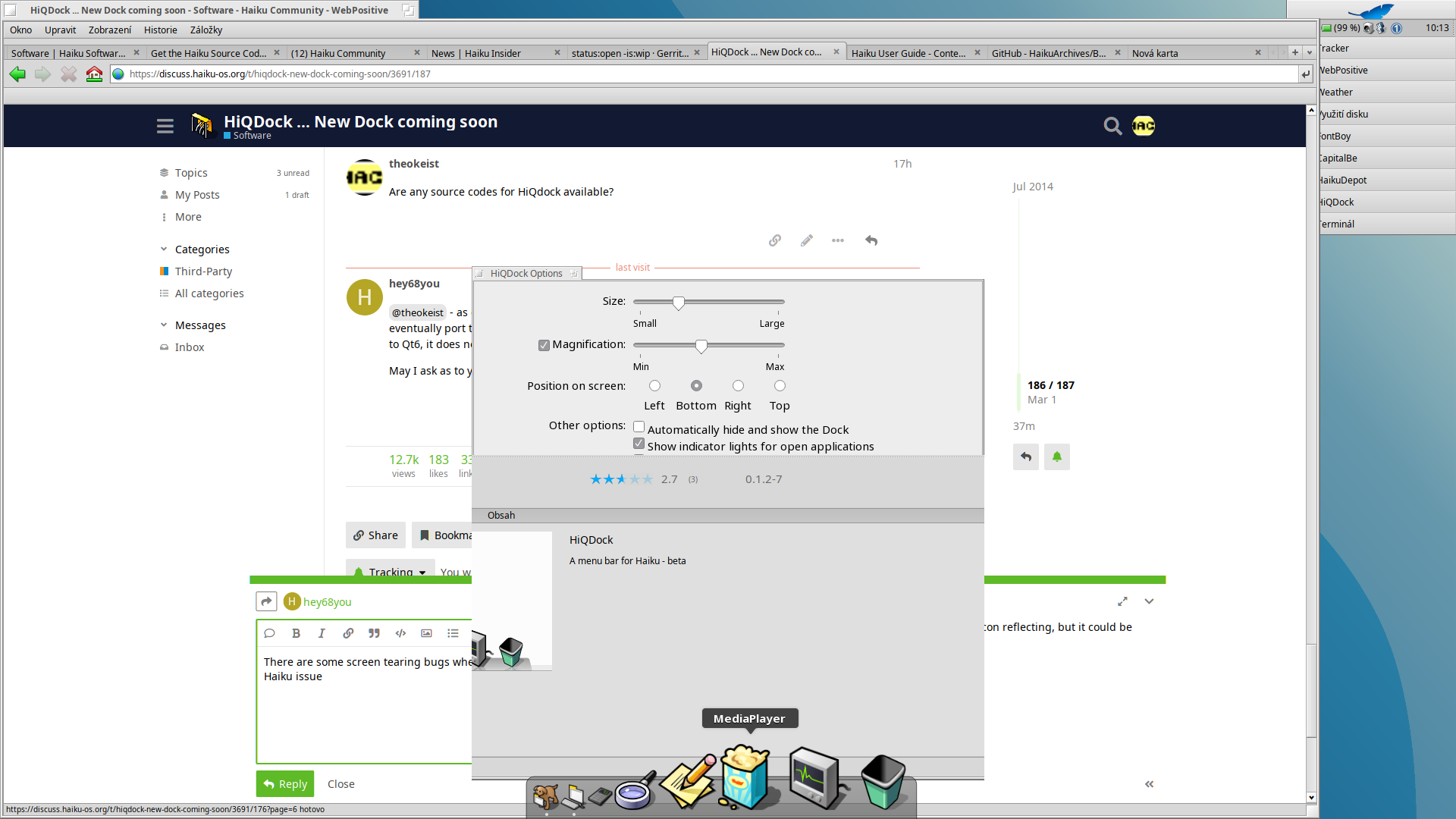Open Magnify glass icon in dock

[635, 792]
